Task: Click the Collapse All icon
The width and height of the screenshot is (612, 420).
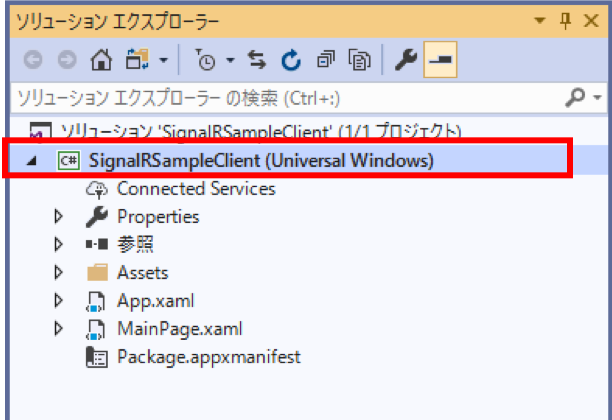Action: [x=326, y=60]
